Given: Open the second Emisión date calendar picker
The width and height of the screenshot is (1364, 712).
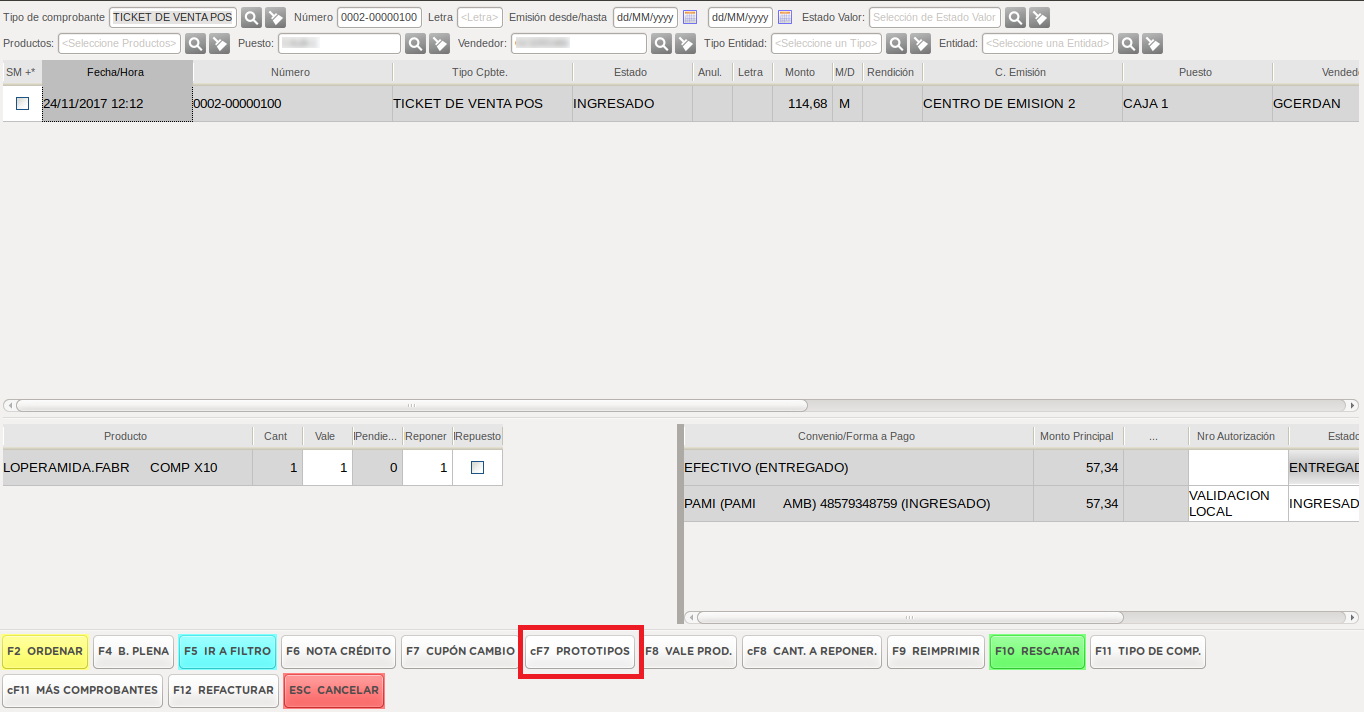Looking at the screenshot, I should click(784, 18).
